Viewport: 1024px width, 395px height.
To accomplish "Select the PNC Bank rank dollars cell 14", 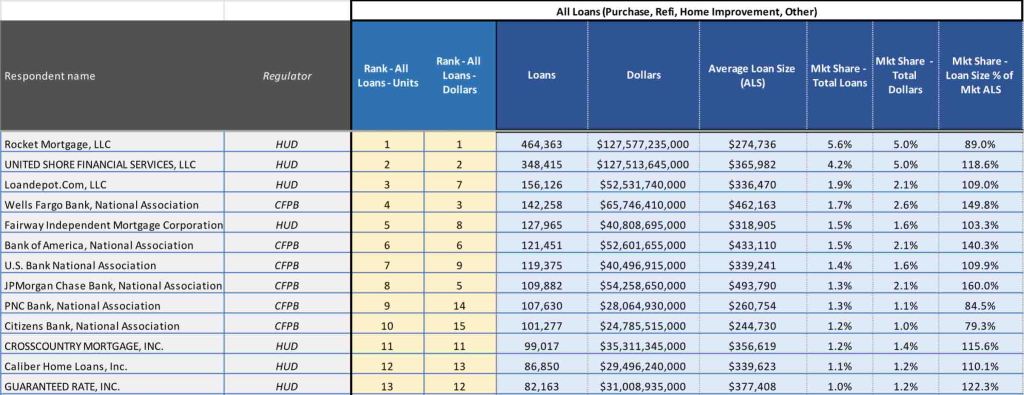I will click(460, 306).
